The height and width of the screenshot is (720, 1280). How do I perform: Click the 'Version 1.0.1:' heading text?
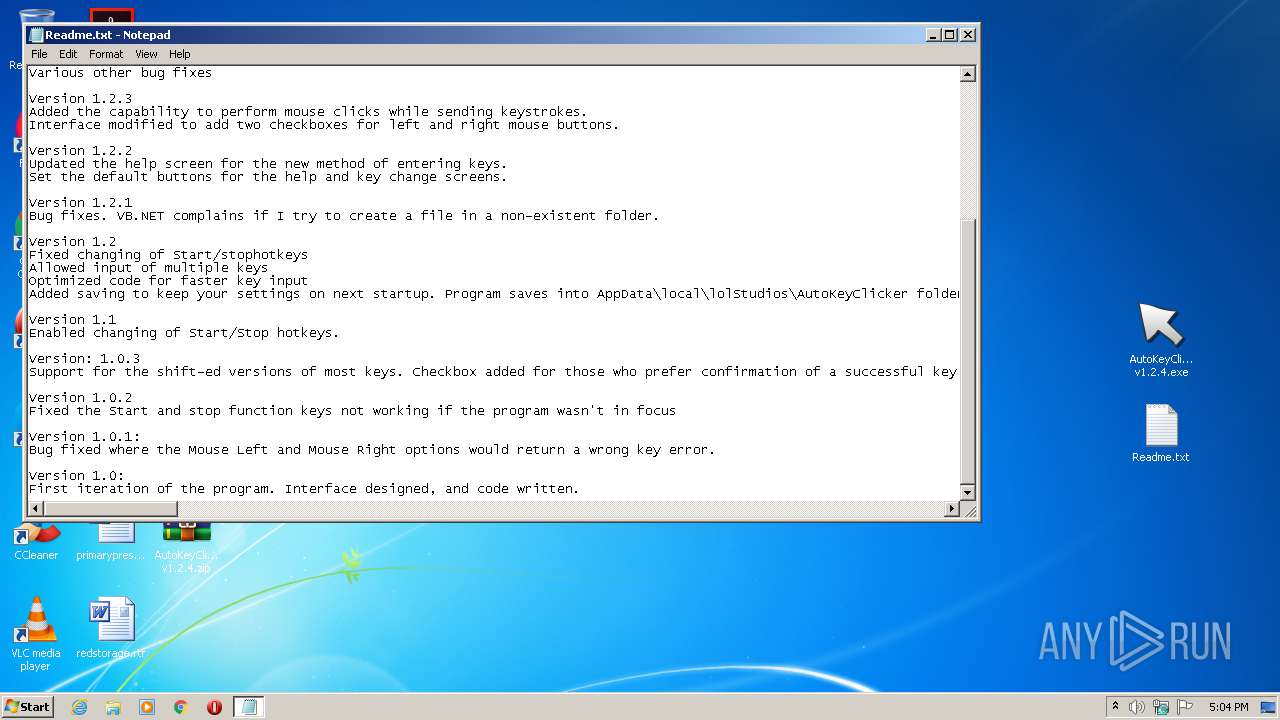click(x=84, y=436)
